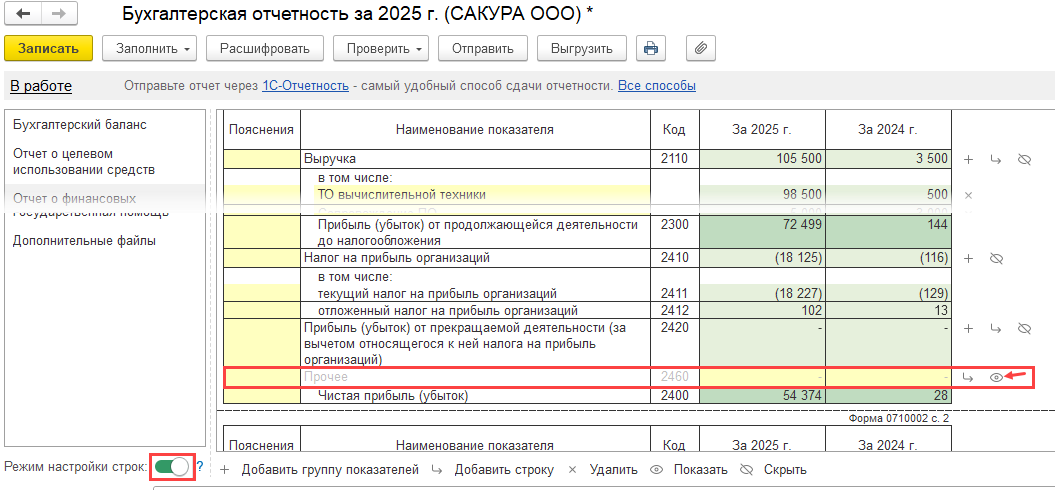Delete the ТО вычислительной техники row via the x icon
Viewport: 1055px width, 490px height.
tap(967, 194)
